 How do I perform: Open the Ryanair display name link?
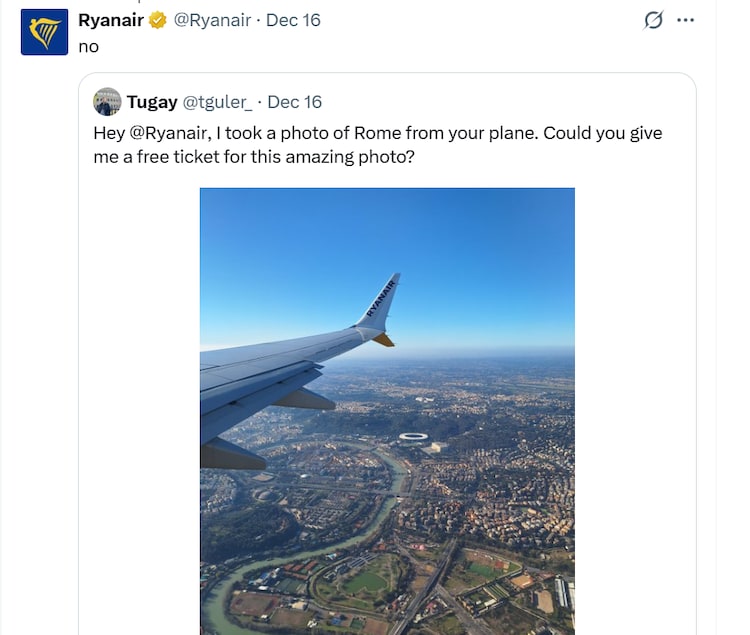point(110,20)
